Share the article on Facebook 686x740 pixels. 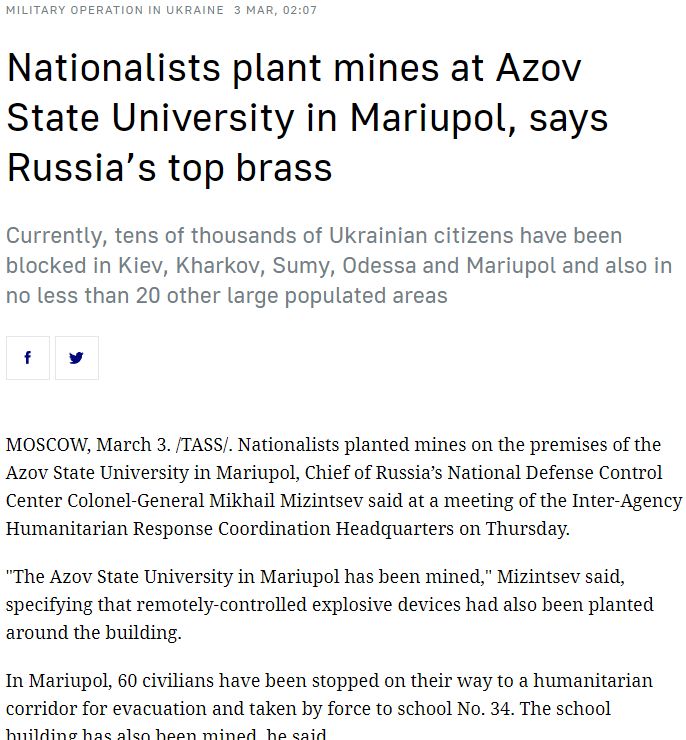[28, 358]
